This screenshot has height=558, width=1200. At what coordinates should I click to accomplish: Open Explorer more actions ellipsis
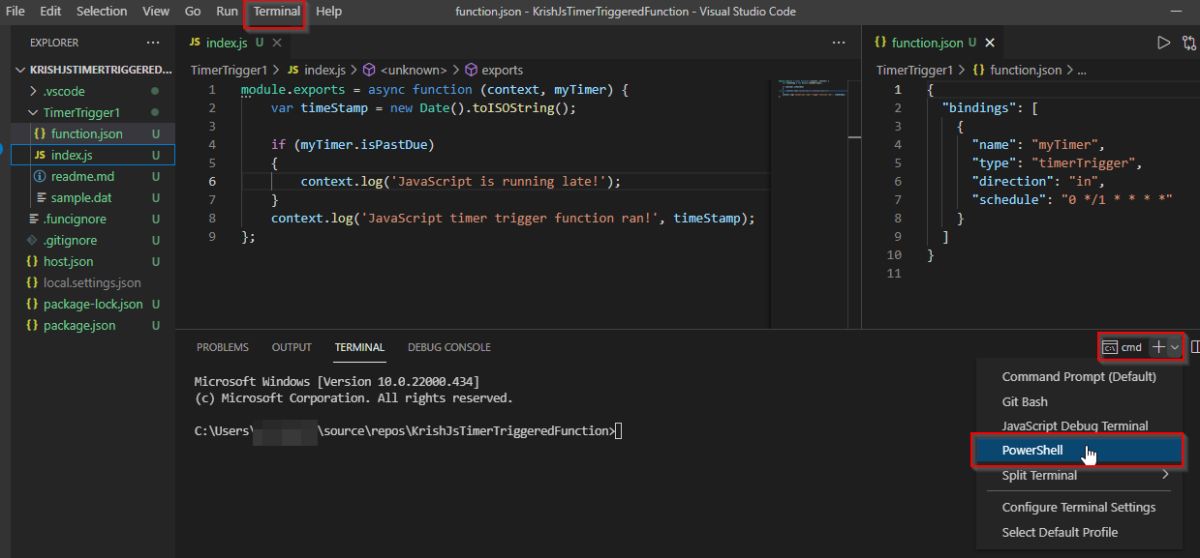[x=152, y=43]
